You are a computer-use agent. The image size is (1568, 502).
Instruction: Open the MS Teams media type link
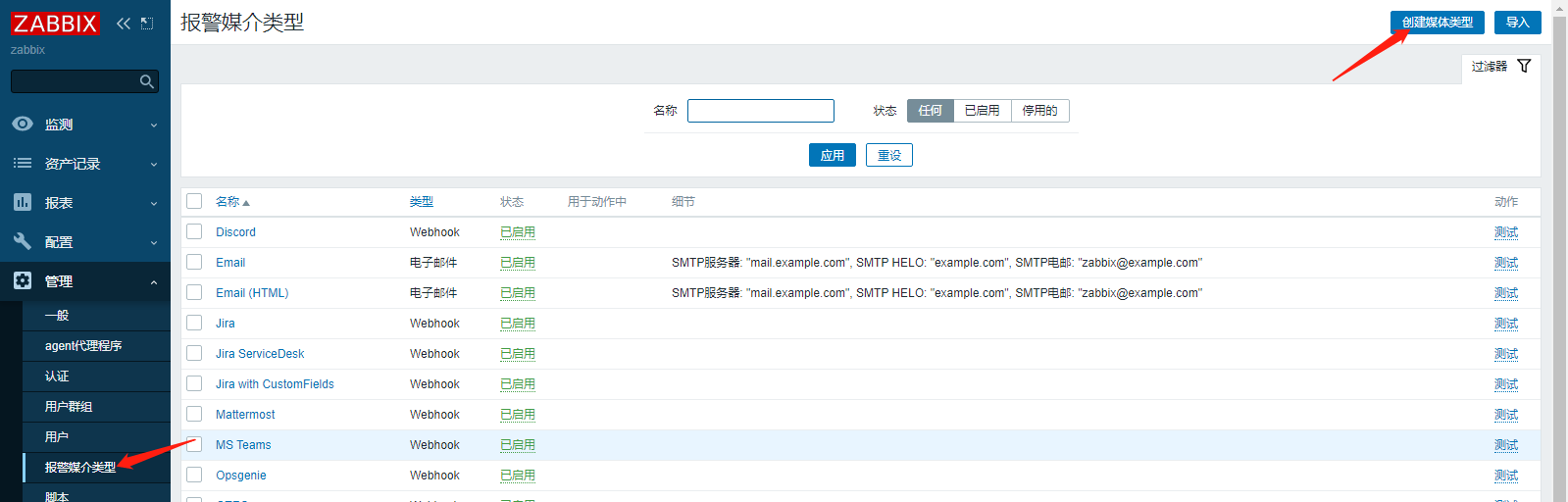(x=243, y=445)
